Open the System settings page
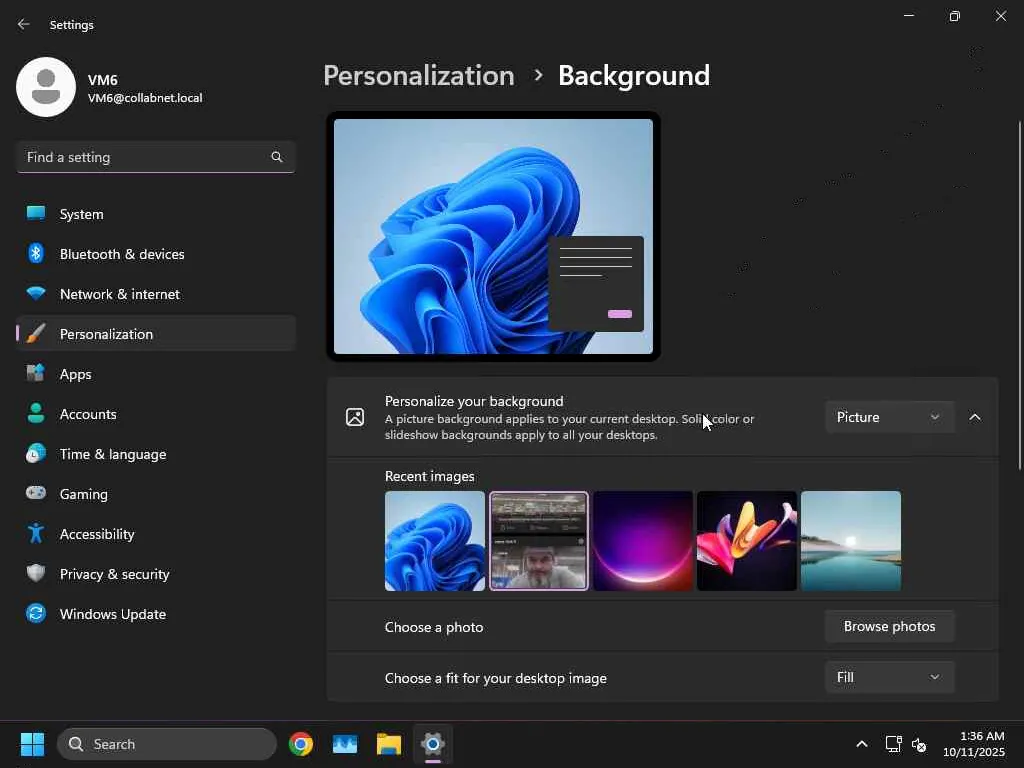This screenshot has width=1024, height=768. coord(82,214)
